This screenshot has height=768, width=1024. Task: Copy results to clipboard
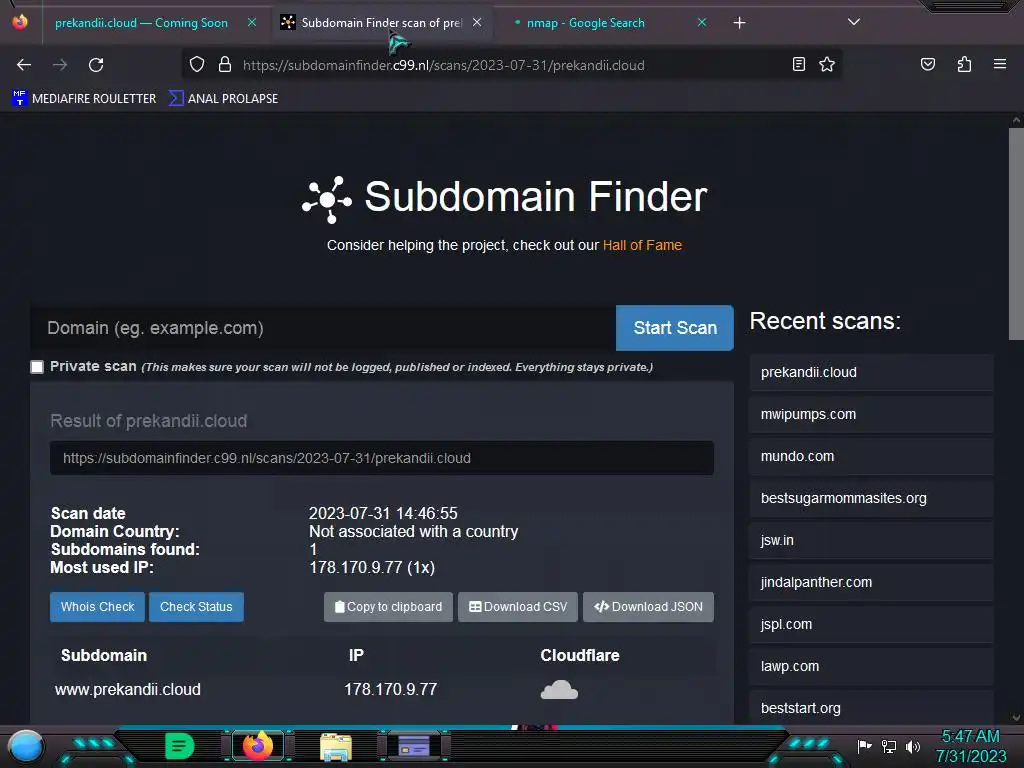tap(388, 607)
